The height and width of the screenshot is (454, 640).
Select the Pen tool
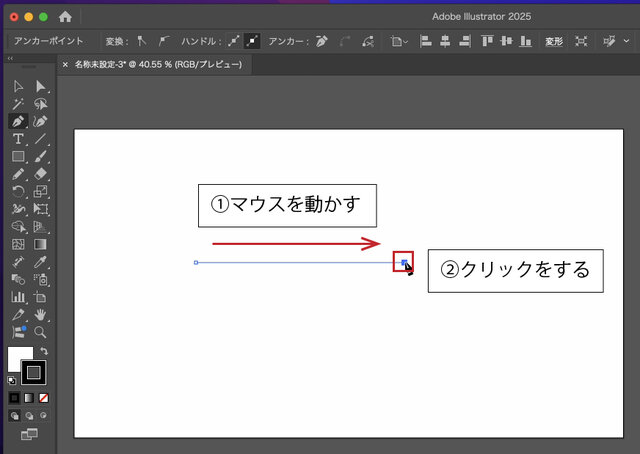pos(18,121)
